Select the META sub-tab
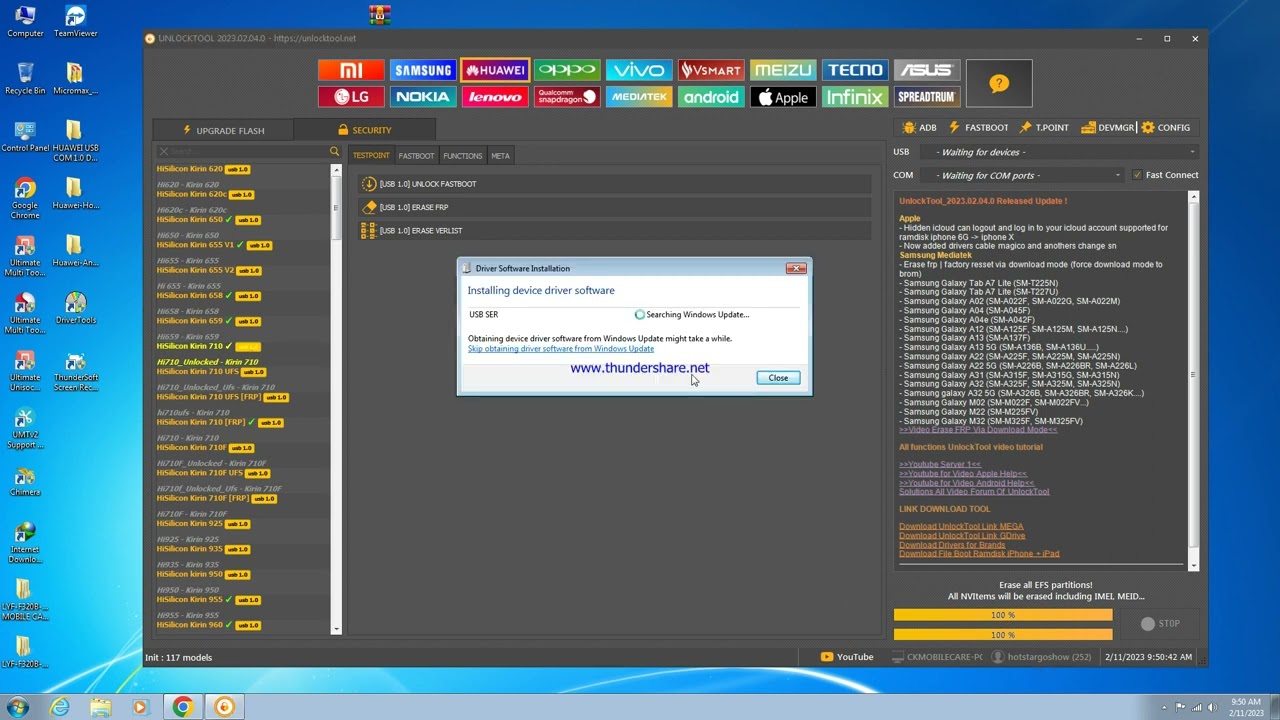Viewport: 1280px width, 720px height. click(500, 156)
